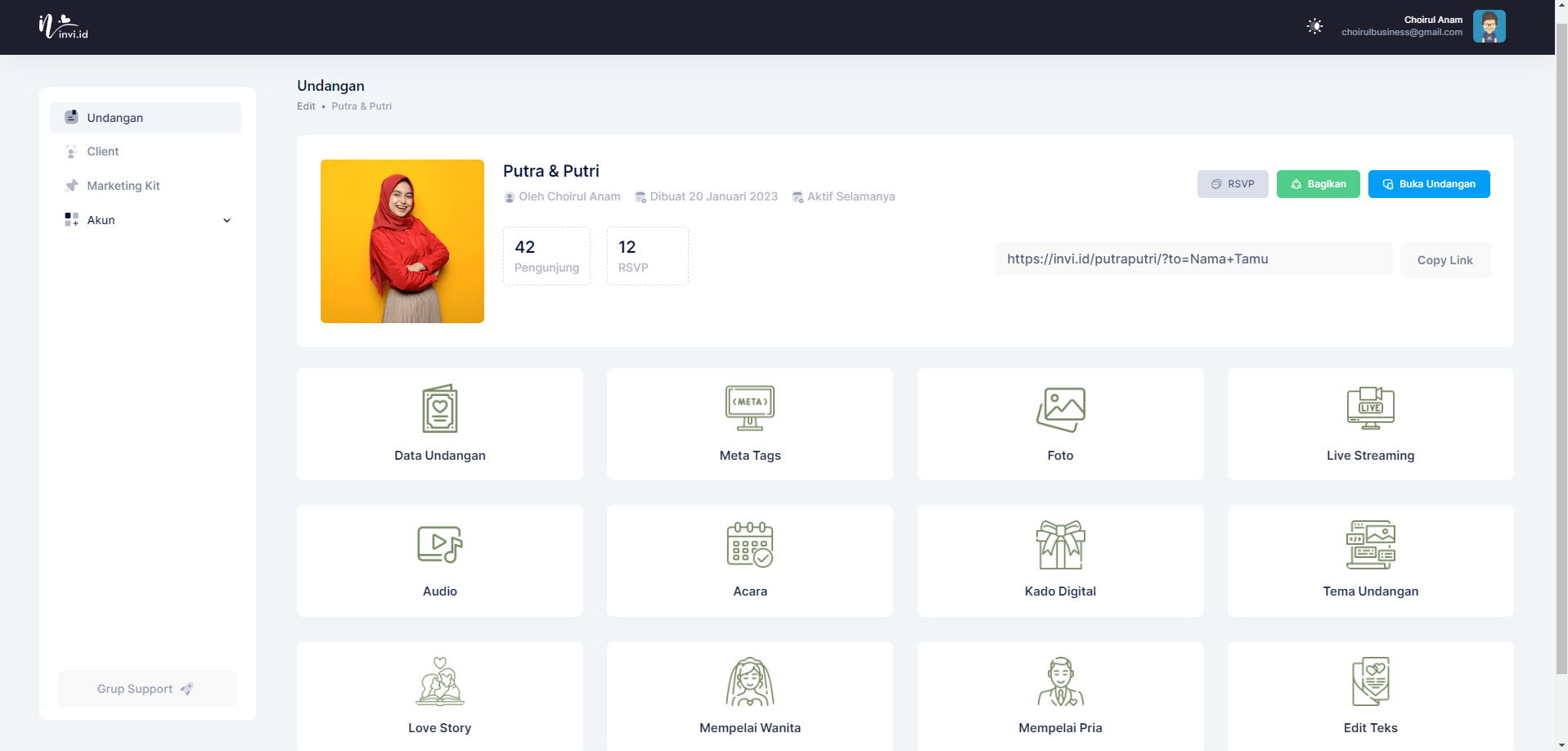Click the Choirul Anam account name
This screenshot has width=1568, height=751.
[1433, 20]
